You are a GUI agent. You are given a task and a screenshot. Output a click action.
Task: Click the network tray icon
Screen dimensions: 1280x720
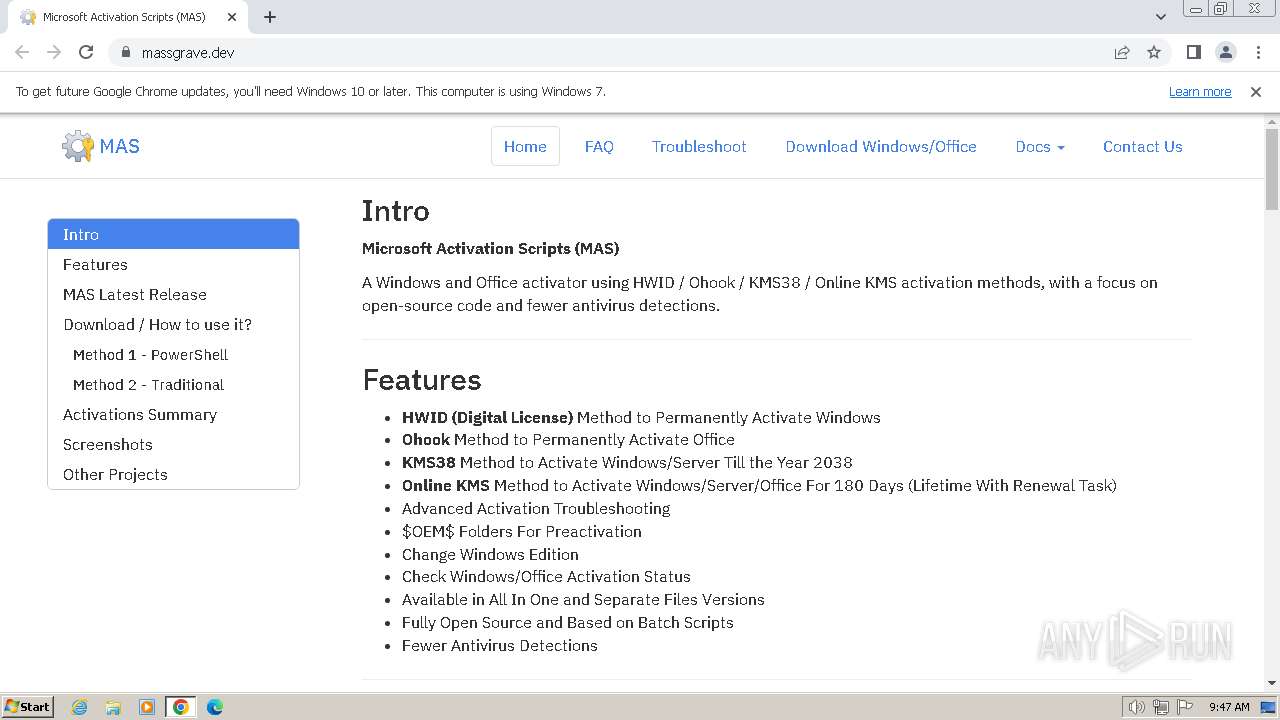[1161, 707]
